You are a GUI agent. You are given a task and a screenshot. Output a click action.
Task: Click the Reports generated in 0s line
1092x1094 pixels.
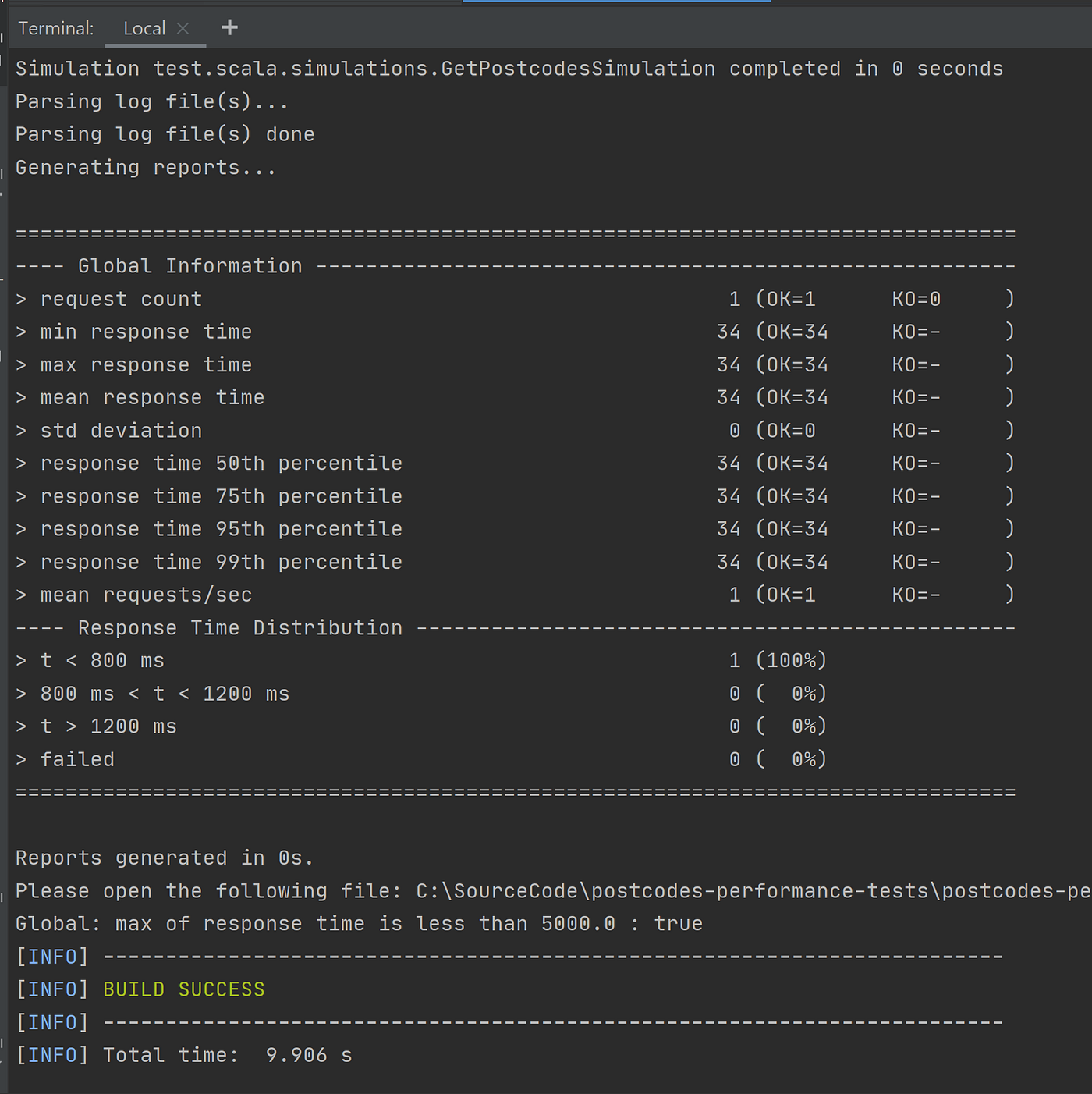pos(164,858)
